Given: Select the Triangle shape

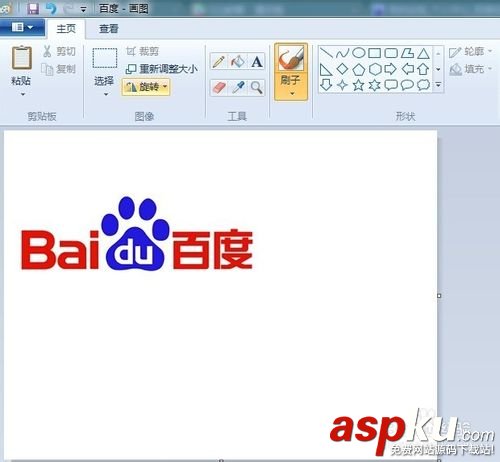Looking at the screenshot, I should [x=423, y=53].
